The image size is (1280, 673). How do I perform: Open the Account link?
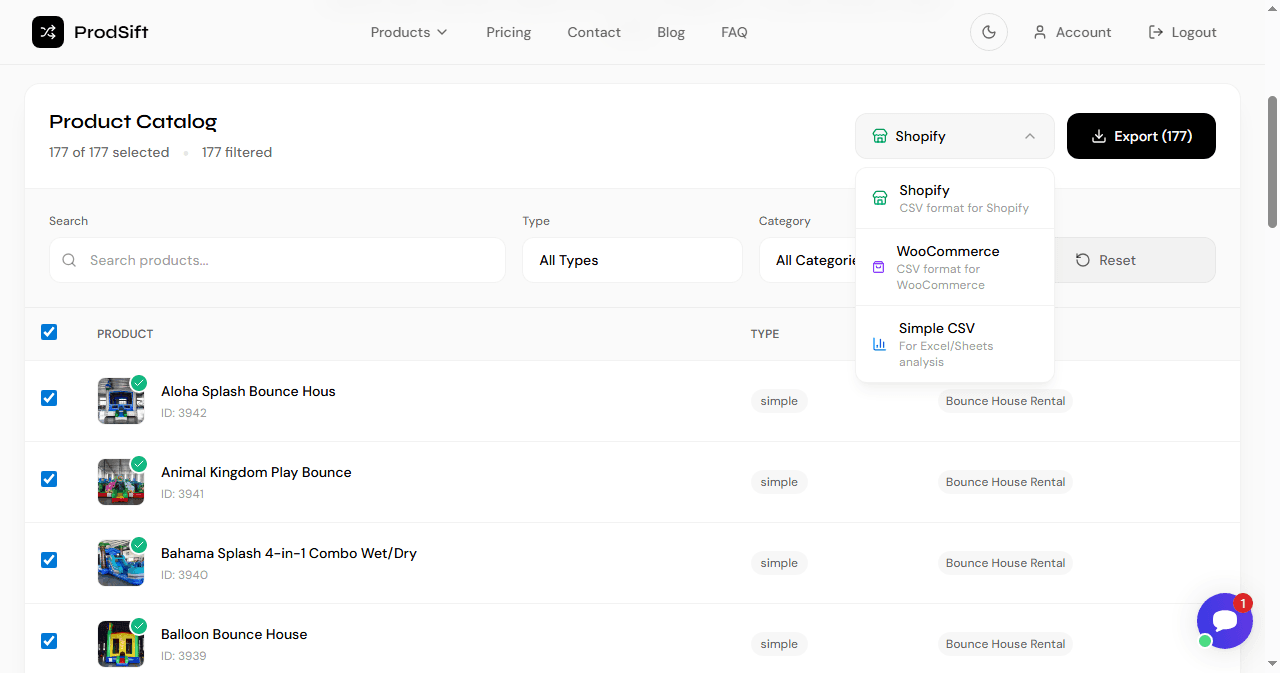pos(1072,32)
